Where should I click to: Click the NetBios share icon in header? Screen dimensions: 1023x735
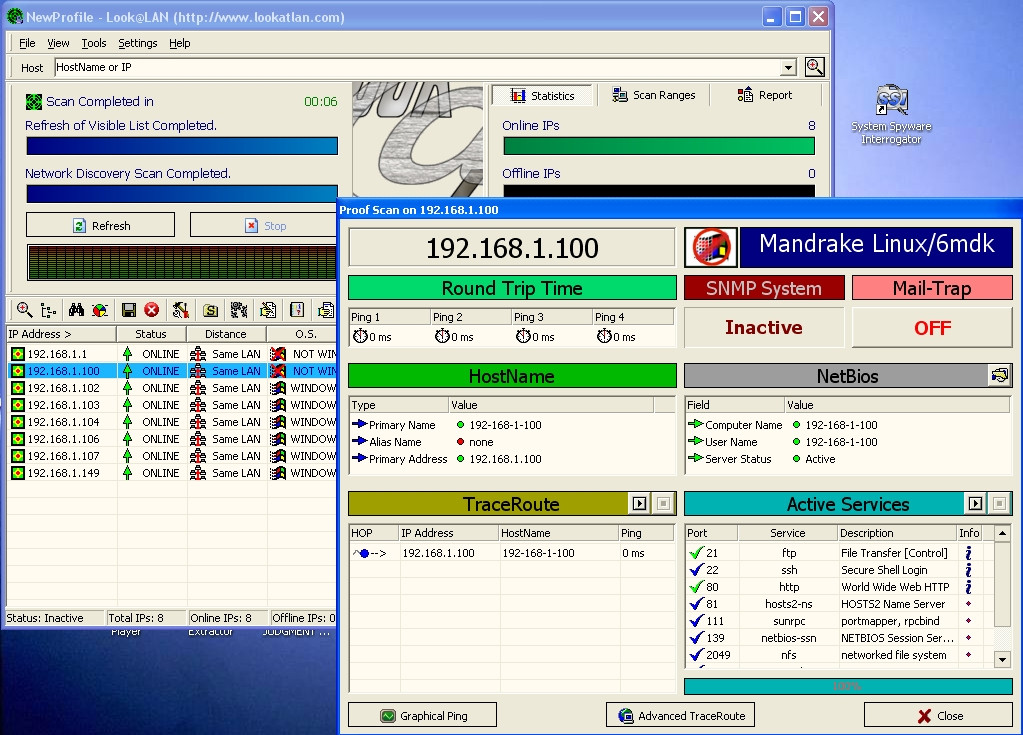[999, 376]
